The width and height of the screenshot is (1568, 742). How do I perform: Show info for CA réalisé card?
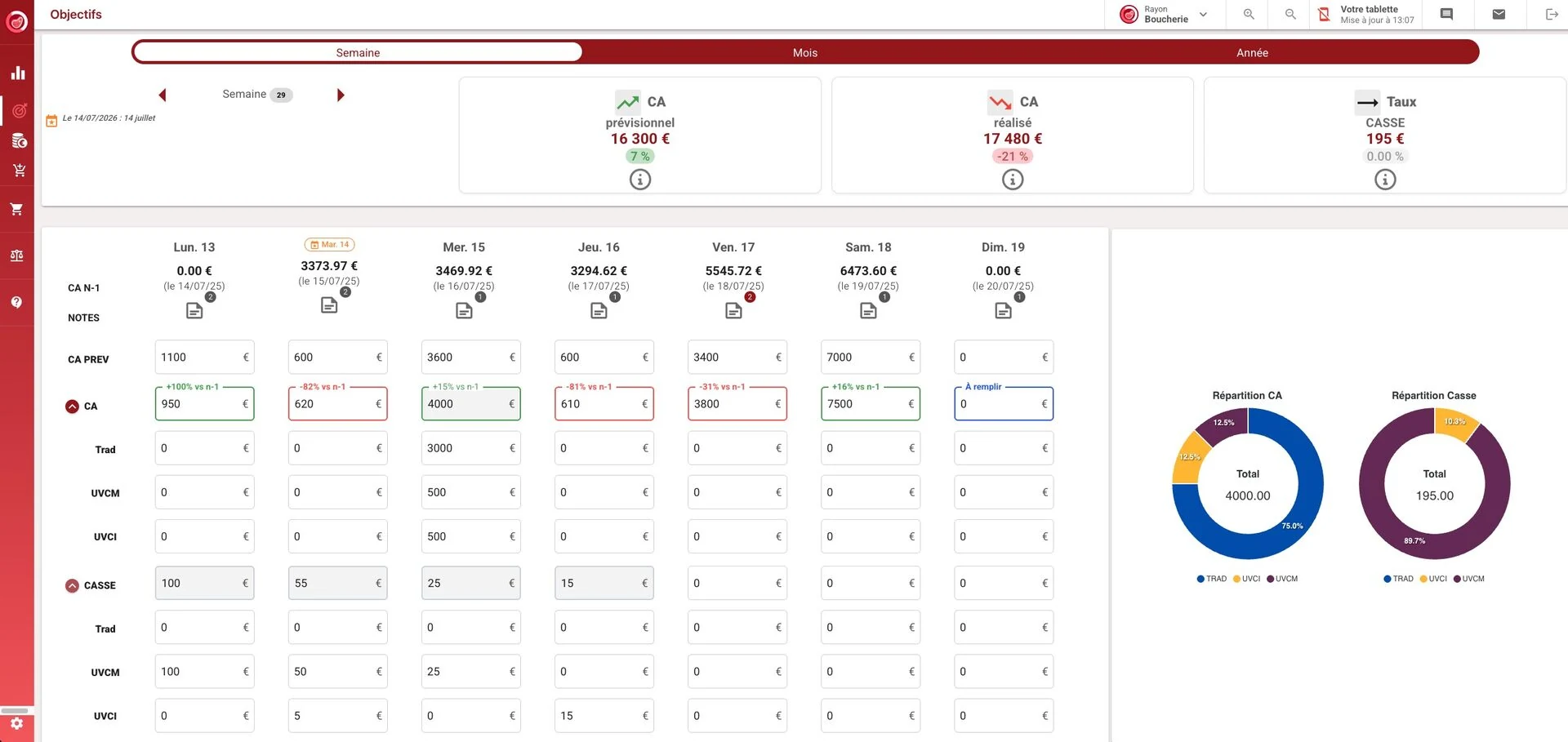[x=1013, y=180]
